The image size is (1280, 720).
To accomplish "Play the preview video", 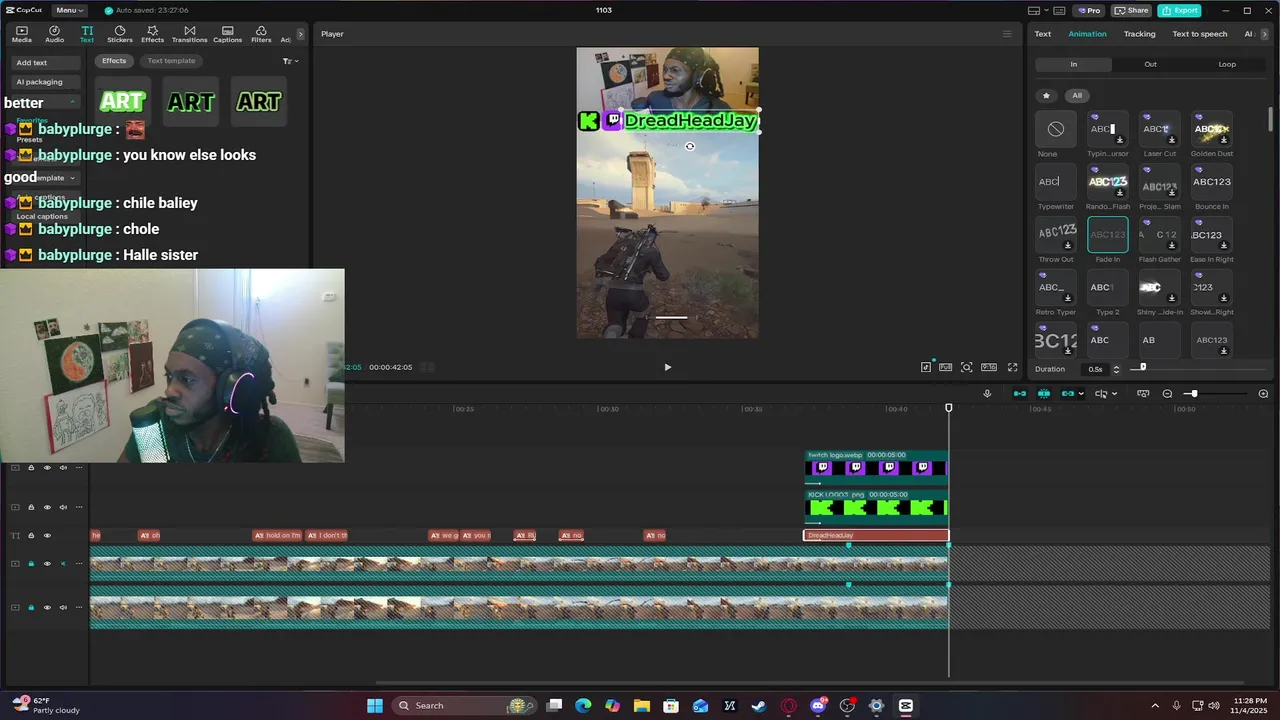I will coord(668,367).
